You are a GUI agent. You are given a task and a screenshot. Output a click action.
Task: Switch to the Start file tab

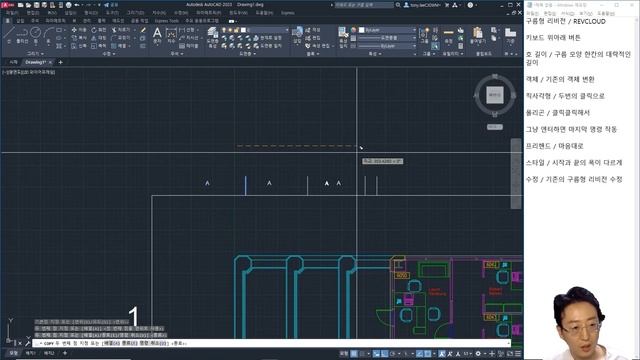(x=13, y=62)
